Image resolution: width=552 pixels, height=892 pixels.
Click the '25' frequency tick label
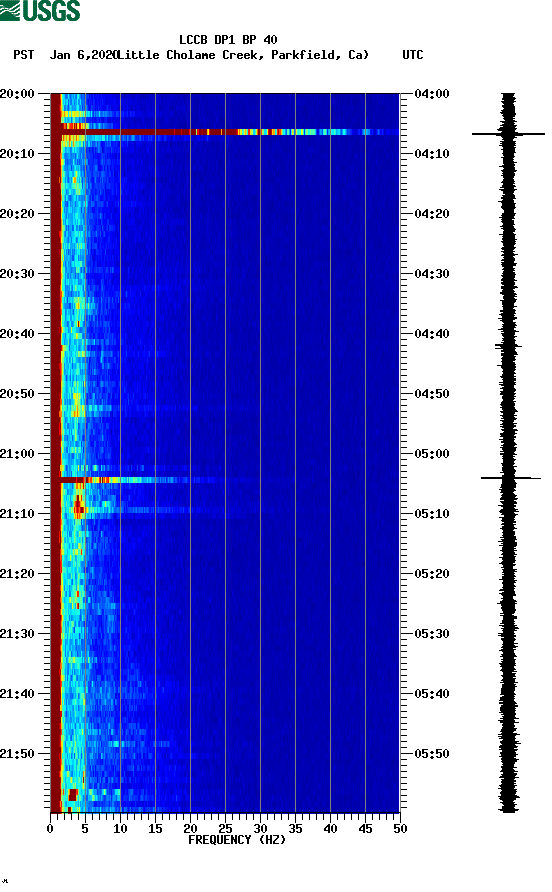click(x=225, y=829)
